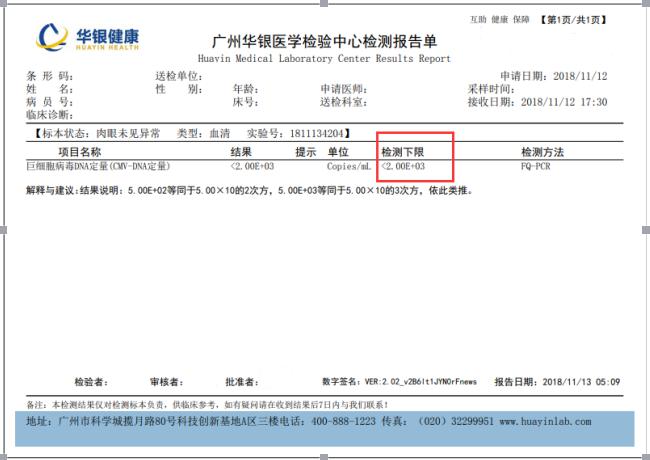This screenshot has width=650, height=460.
Task: Select the left-middle image resize handle
Action: pos(3,230)
